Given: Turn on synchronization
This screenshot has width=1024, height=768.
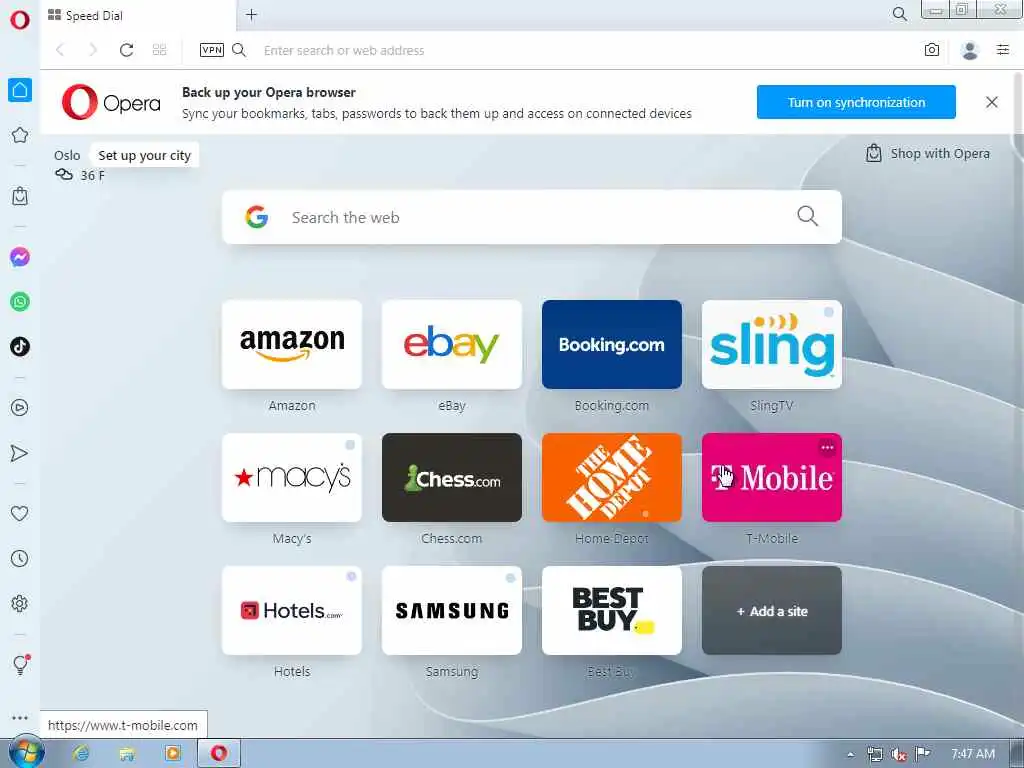Looking at the screenshot, I should pyautogui.click(x=856, y=102).
